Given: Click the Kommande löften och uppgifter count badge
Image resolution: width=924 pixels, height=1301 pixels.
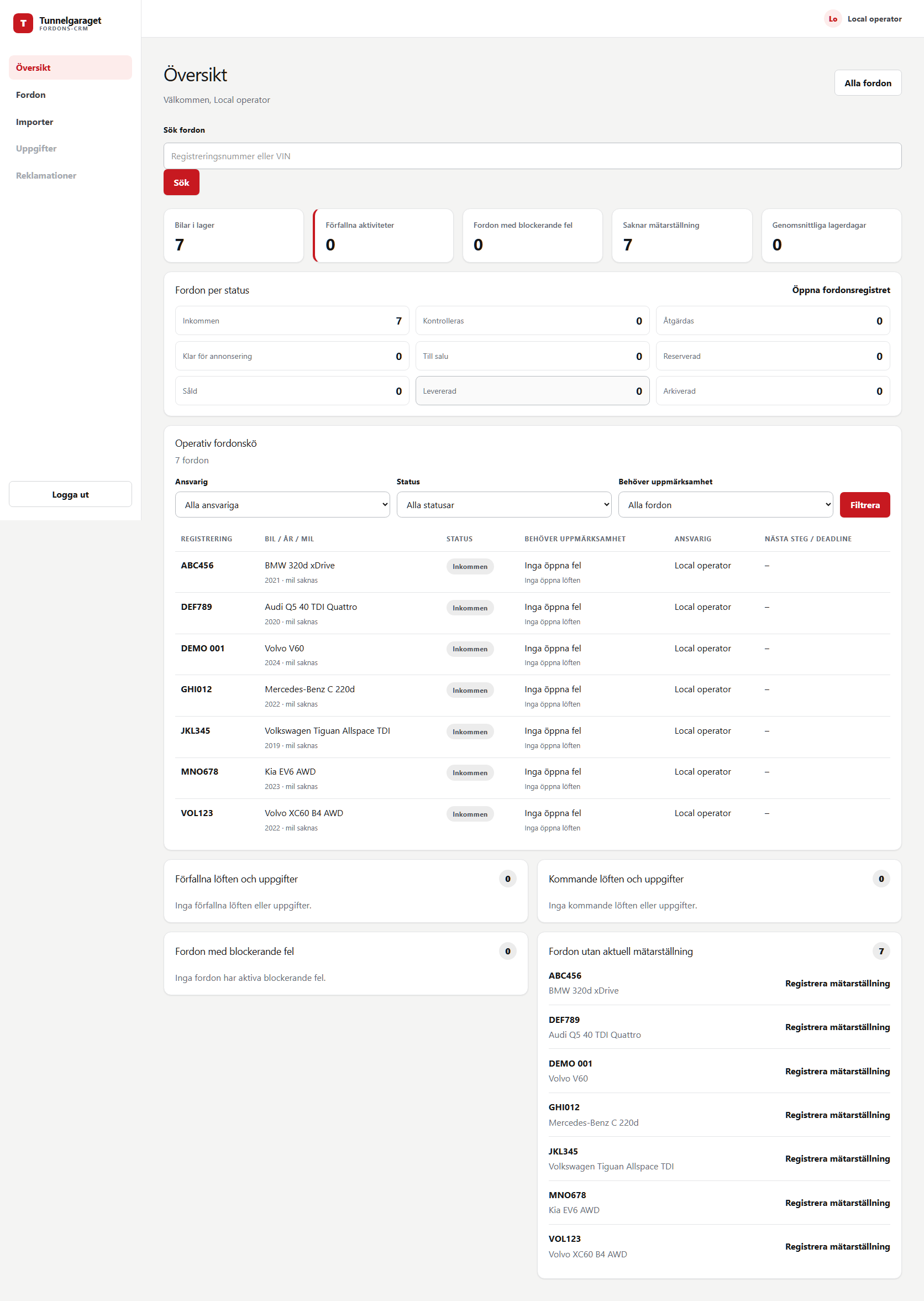Looking at the screenshot, I should pyautogui.click(x=881, y=879).
